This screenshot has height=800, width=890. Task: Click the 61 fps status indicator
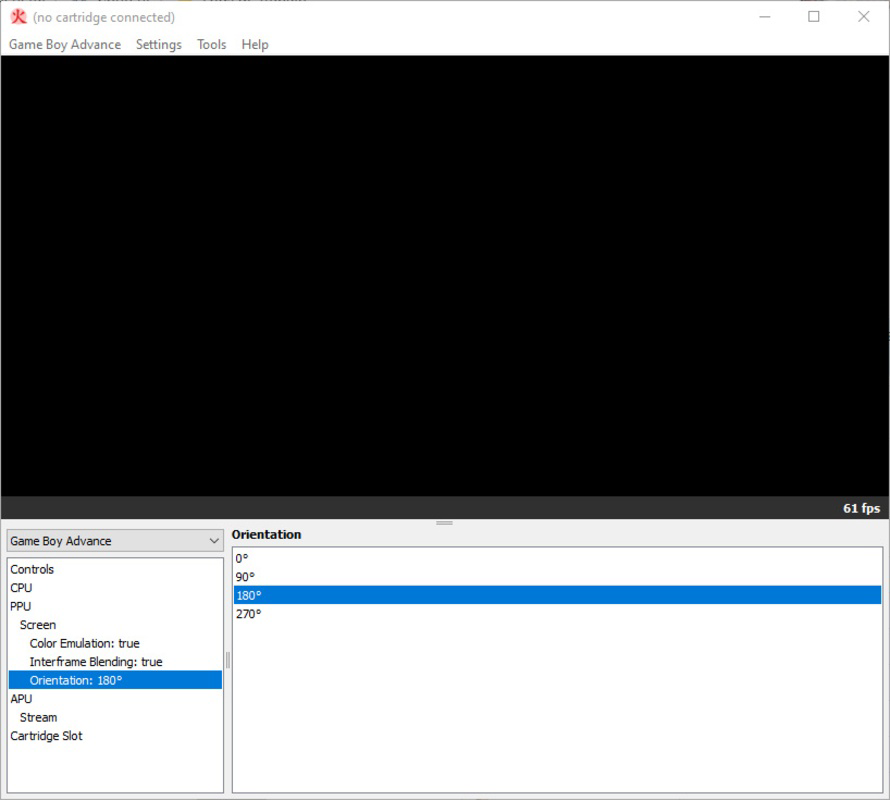861,508
